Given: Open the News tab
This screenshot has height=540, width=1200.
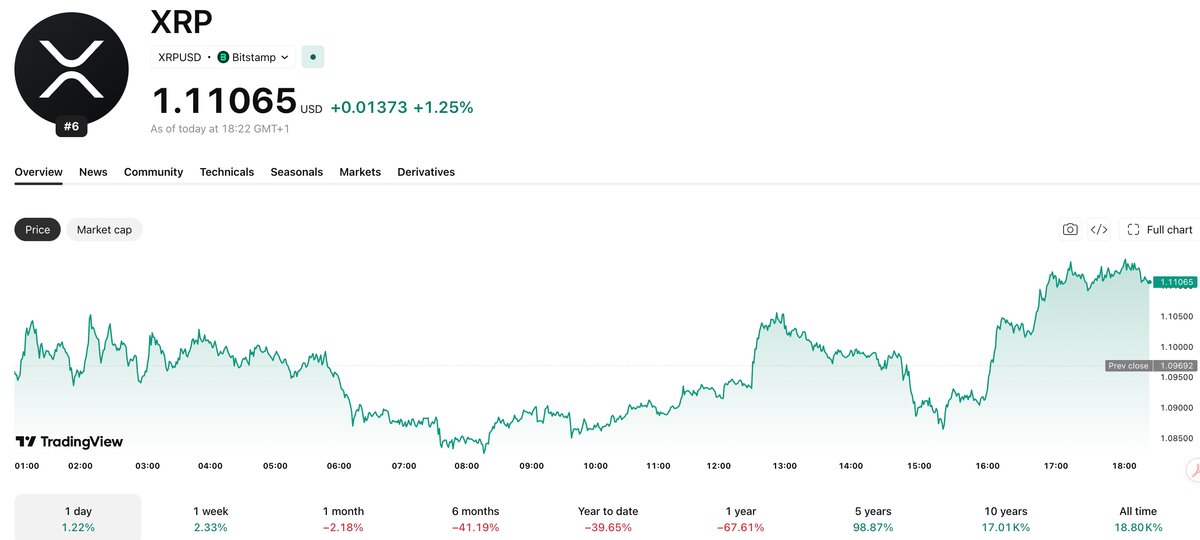Looking at the screenshot, I should (x=93, y=172).
